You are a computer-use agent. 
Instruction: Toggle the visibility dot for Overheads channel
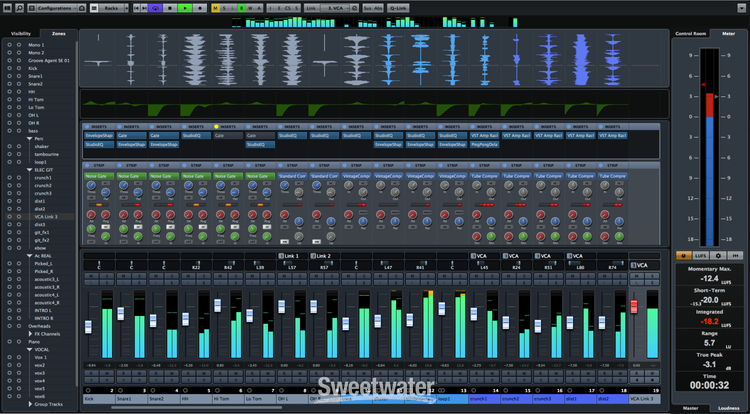(9, 325)
